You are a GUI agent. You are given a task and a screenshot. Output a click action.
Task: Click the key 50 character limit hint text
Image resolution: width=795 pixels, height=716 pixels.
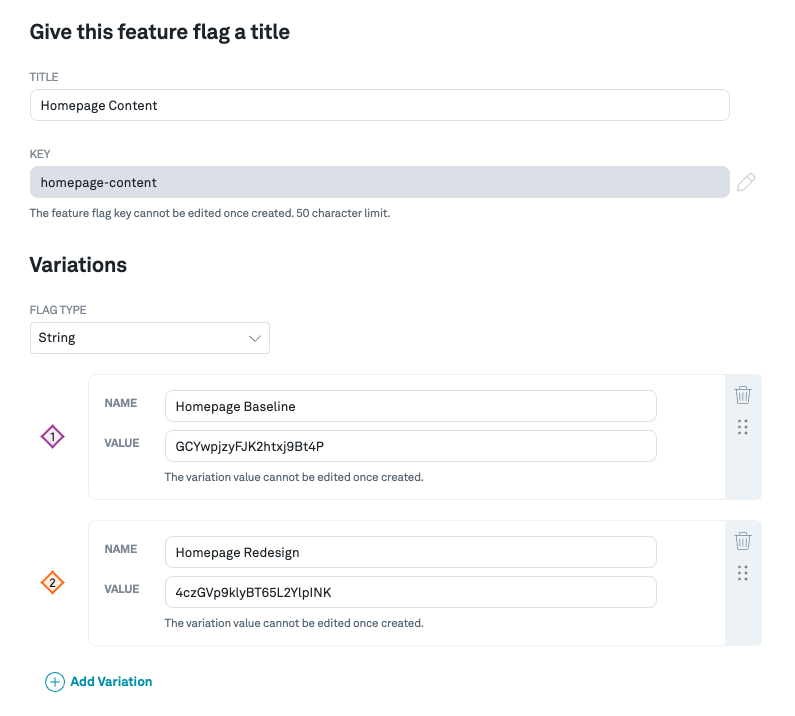click(210, 213)
